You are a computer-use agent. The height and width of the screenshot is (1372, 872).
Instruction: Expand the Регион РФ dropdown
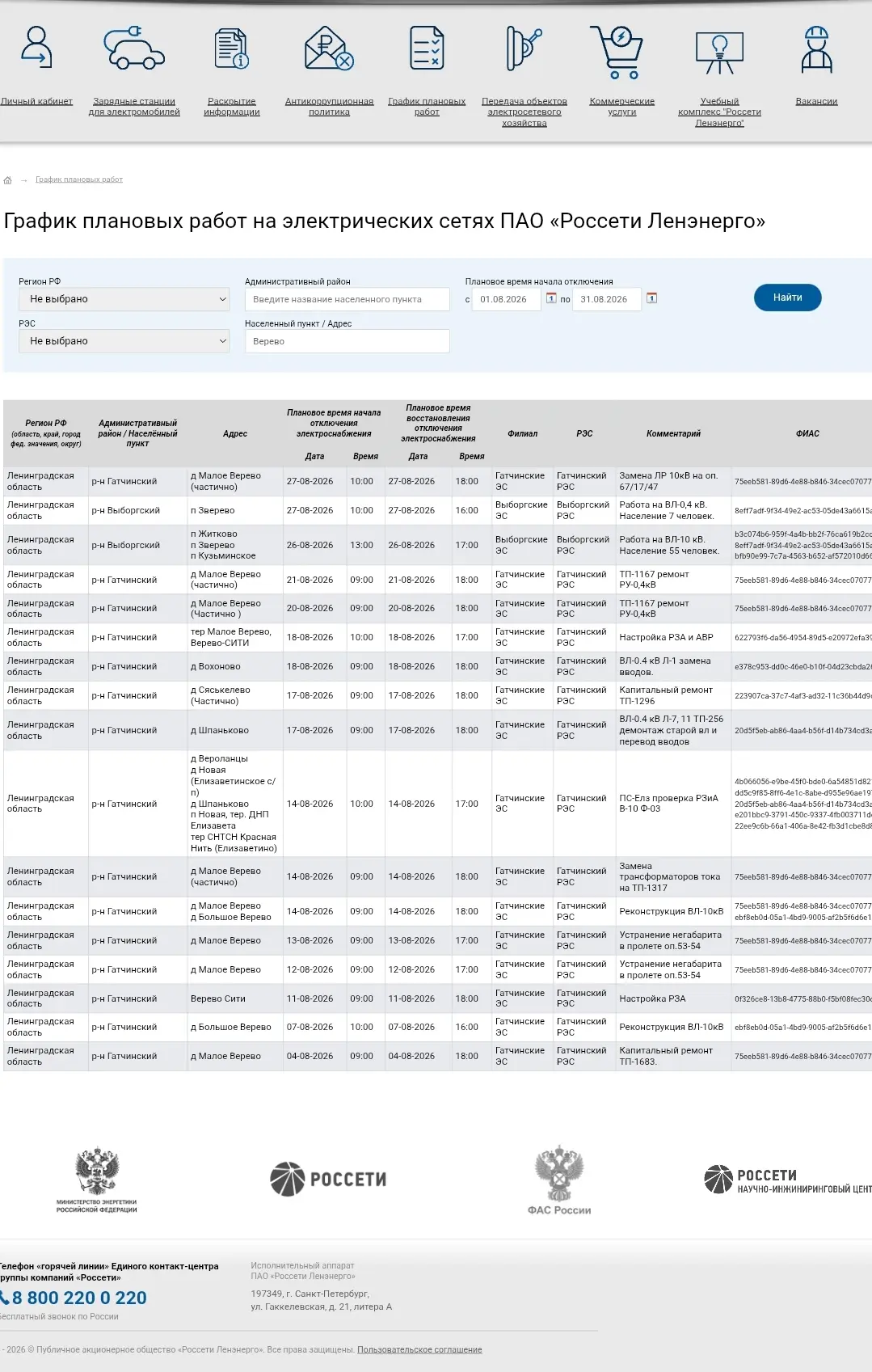(x=125, y=299)
